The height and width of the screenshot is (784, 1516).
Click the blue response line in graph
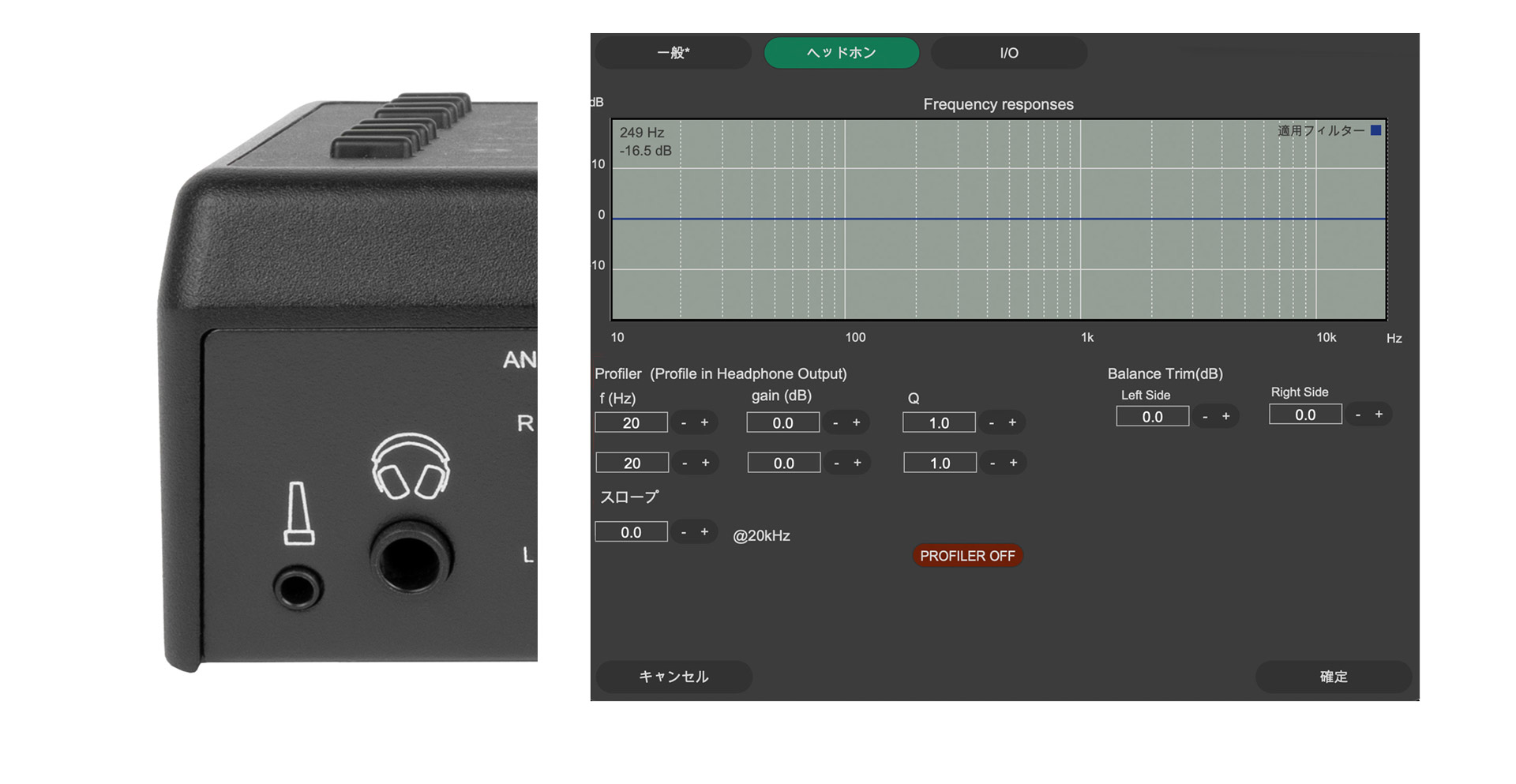pyautogui.click(x=999, y=219)
